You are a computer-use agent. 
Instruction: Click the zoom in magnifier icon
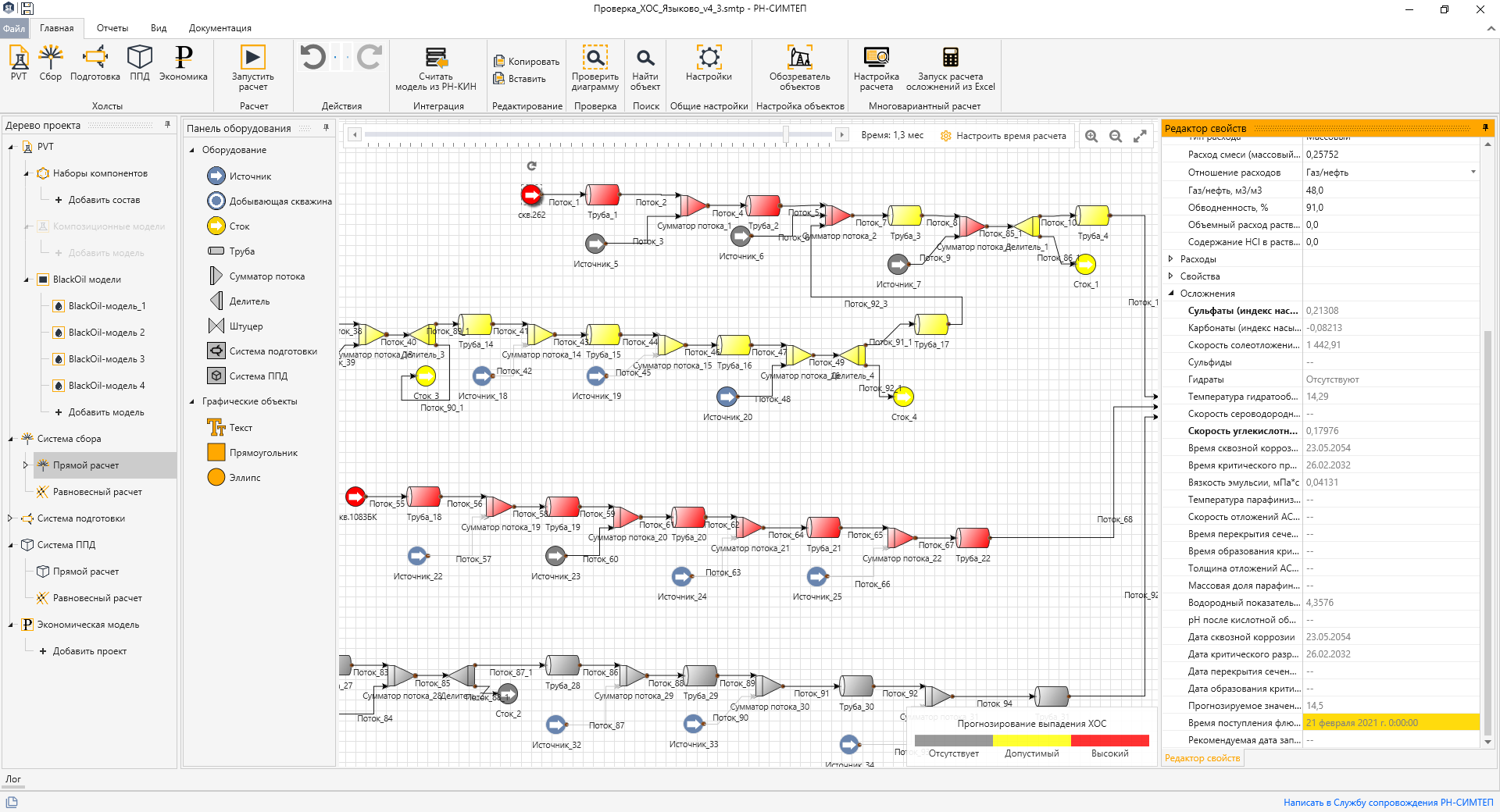coord(1091,136)
